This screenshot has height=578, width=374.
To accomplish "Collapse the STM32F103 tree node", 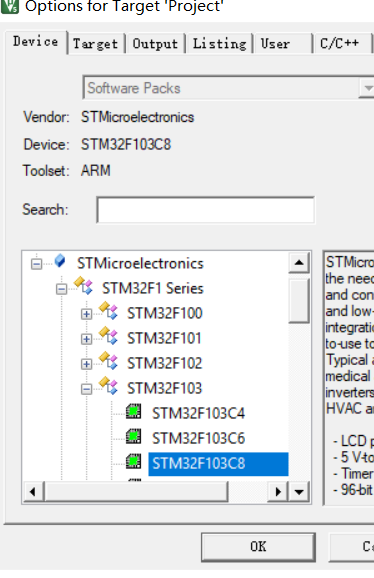I will [x=86, y=389].
